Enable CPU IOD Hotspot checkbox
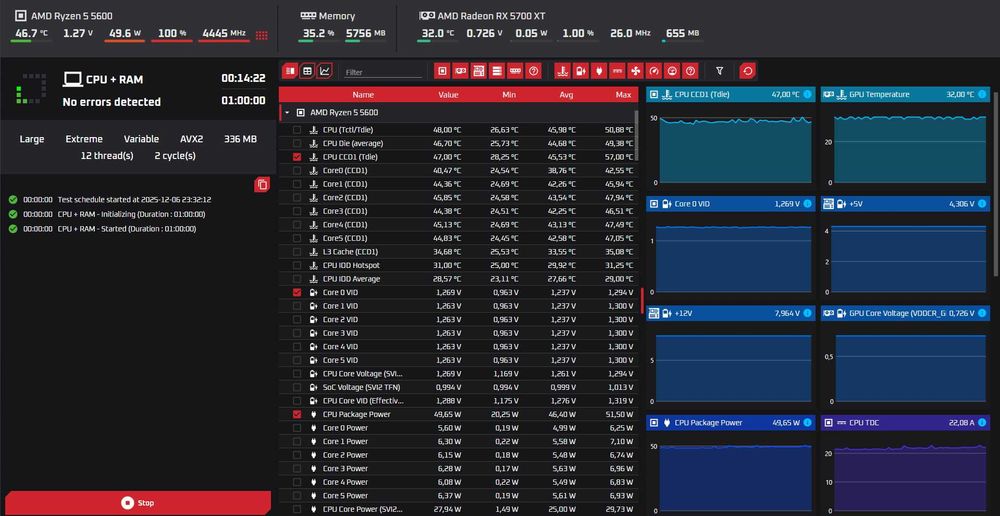This screenshot has height=516, width=1000. tap(297, 265)
